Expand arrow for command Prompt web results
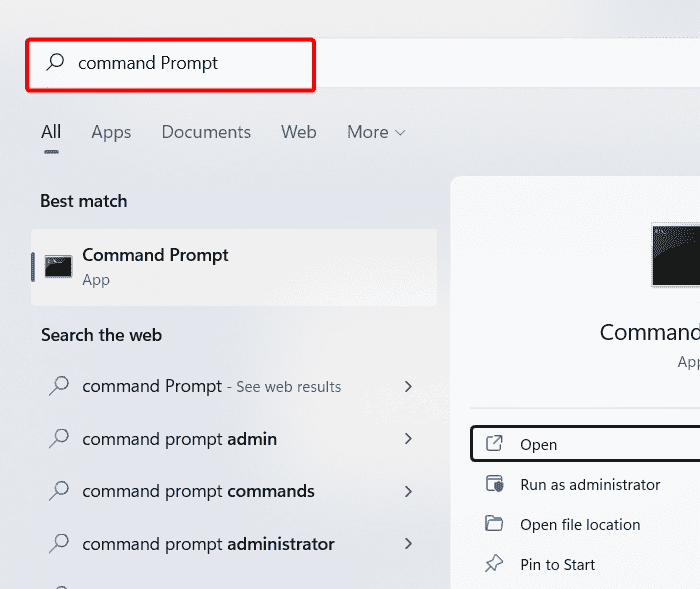Screen dimensions: 700x589 point(408,386)
